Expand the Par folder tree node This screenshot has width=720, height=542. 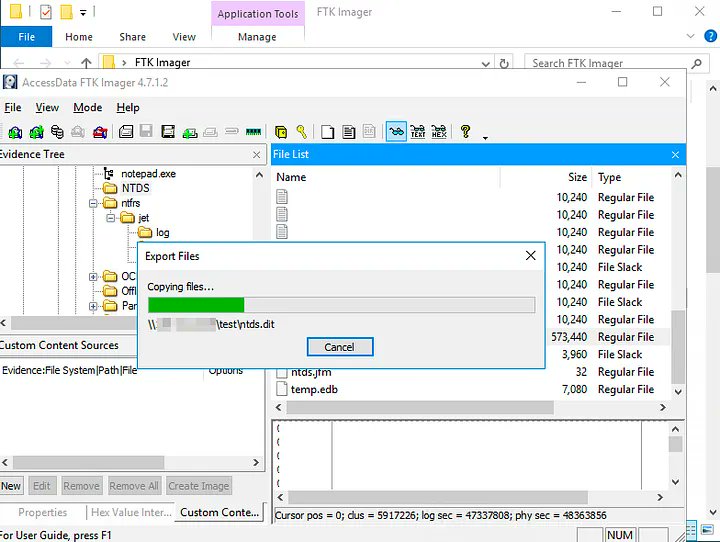click(93, 306)
